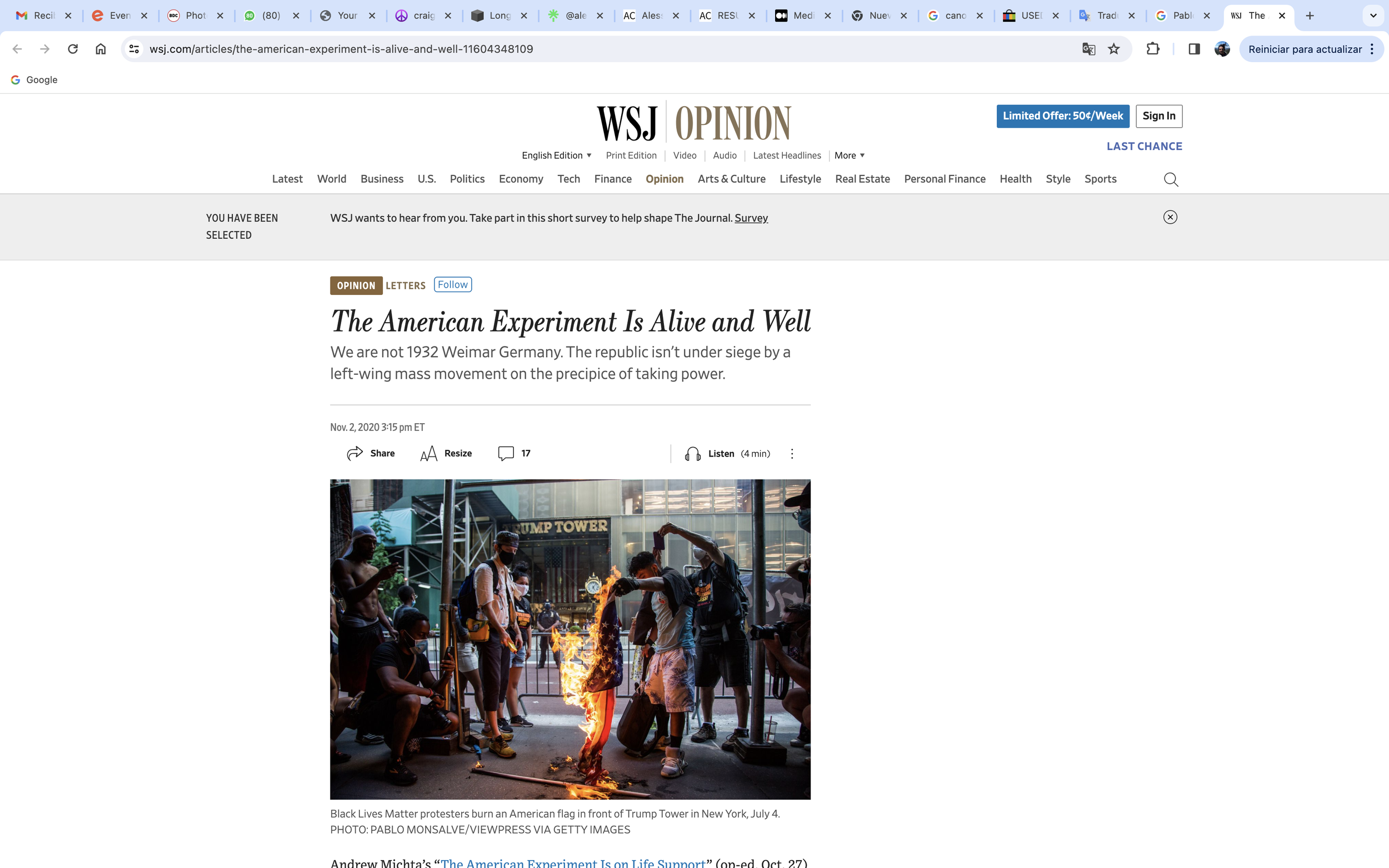1389x868 pixels.
Task: Click the Sign In button
Action: pos(1158,116)
